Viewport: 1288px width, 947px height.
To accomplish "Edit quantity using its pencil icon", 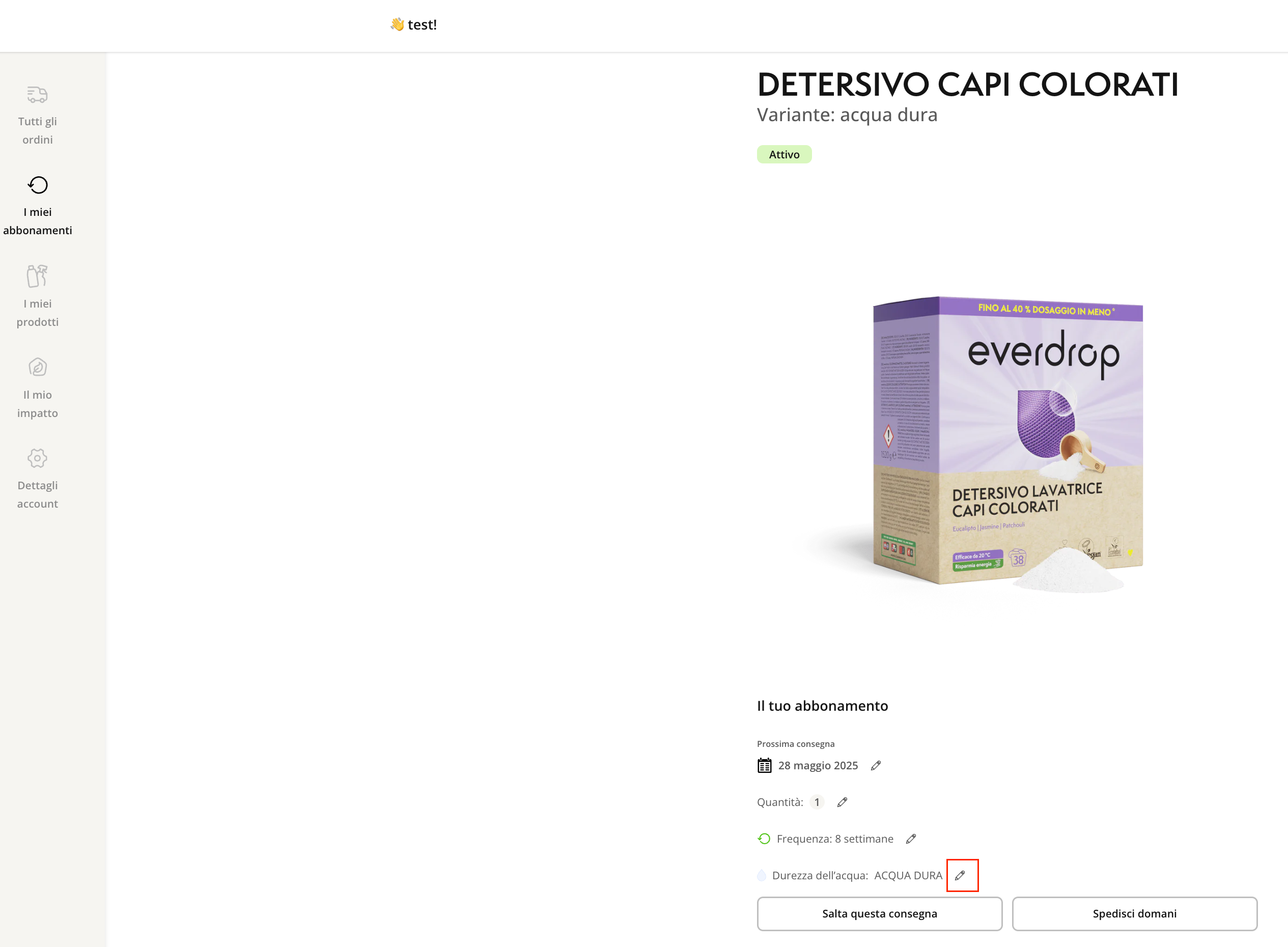I will [x=842, y=802].
